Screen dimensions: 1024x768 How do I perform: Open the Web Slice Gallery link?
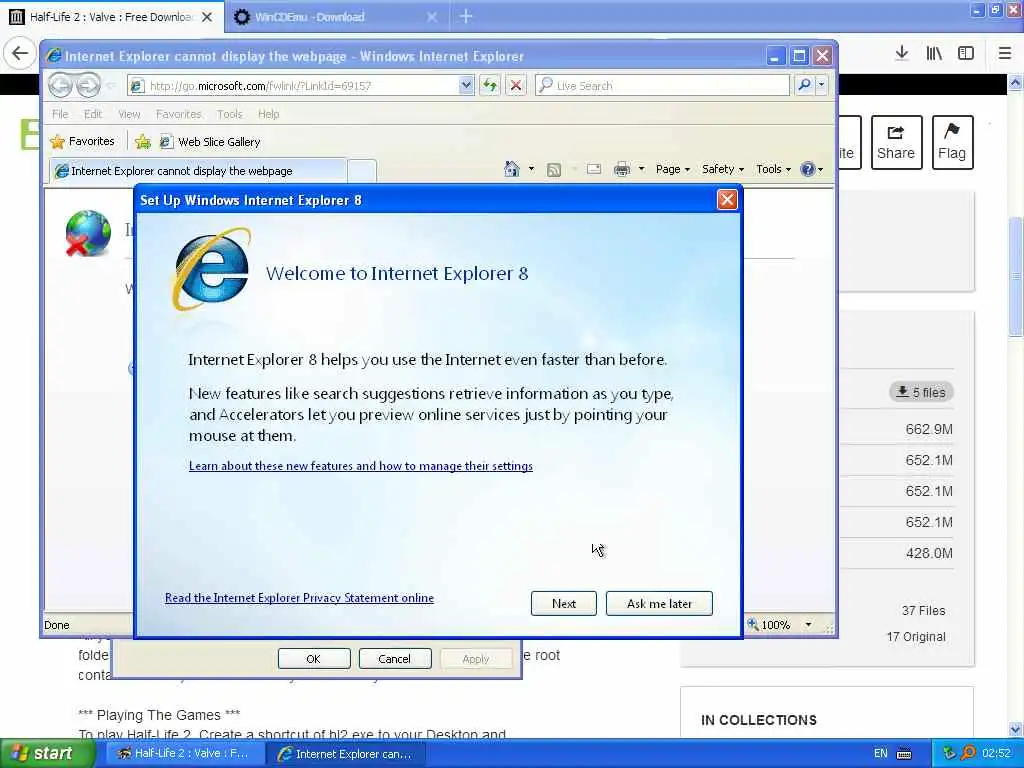pos(210,142)
